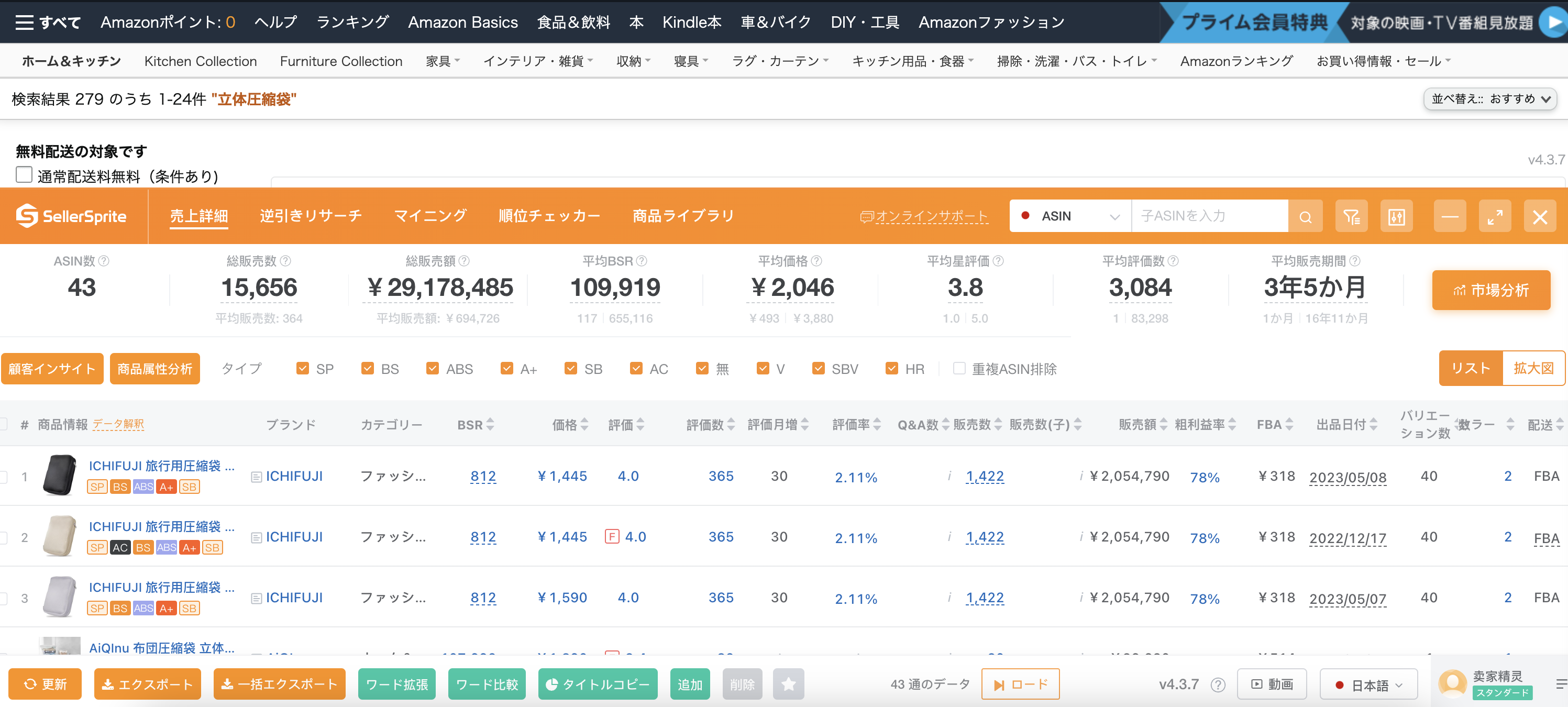Uncheck the SP type checkbox
This screenshot has width=1568, height=707.
[x=302, y=369]
